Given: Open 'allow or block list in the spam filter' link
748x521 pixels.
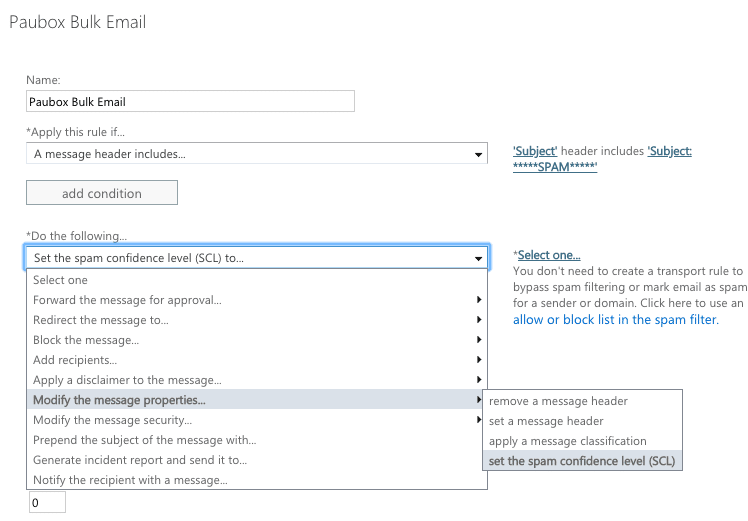Looking at the screenshot, I should pyautogui.click(x=614, y=320).
